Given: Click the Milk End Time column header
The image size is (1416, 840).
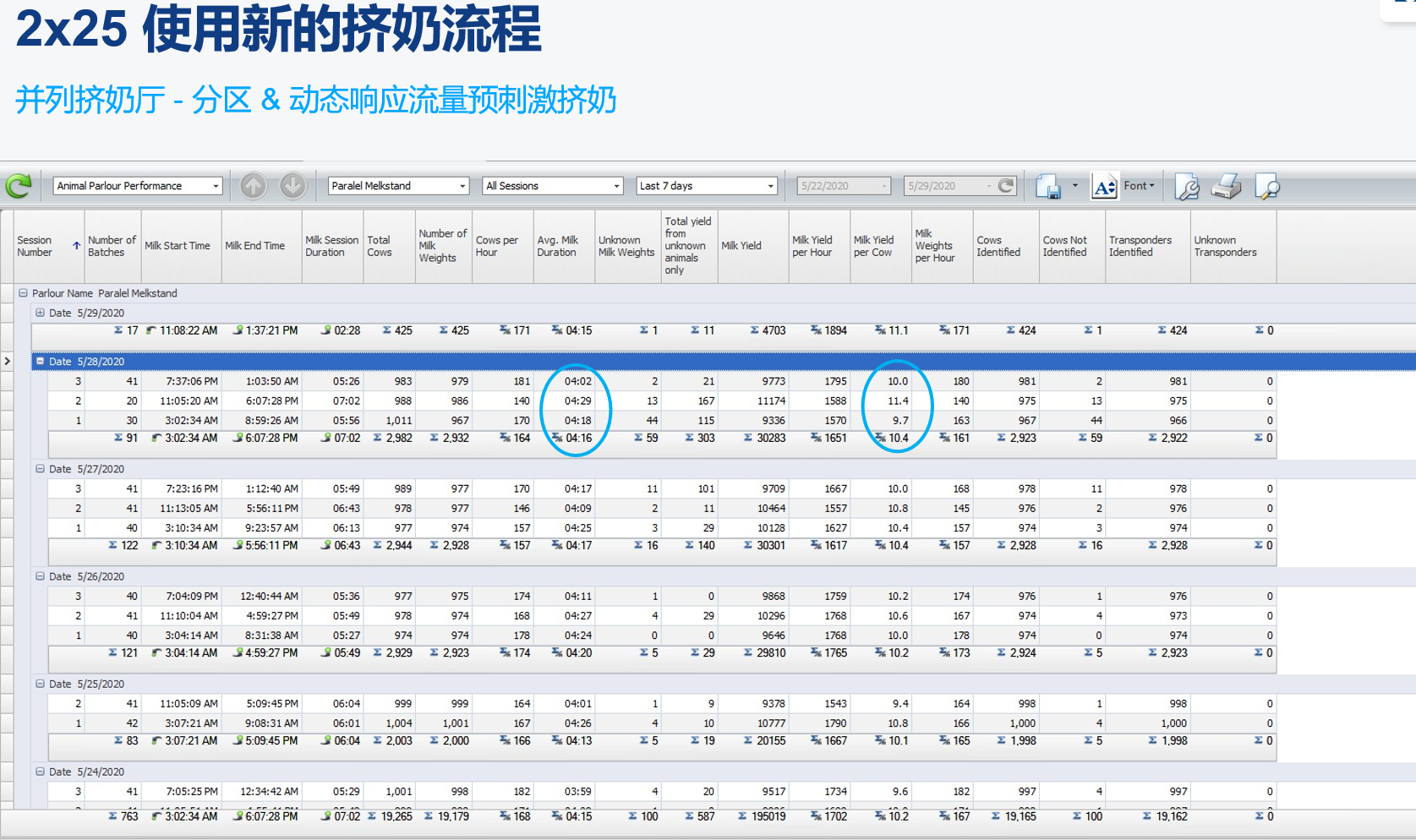Looking at the screenshot, I should tap(261, 246).
